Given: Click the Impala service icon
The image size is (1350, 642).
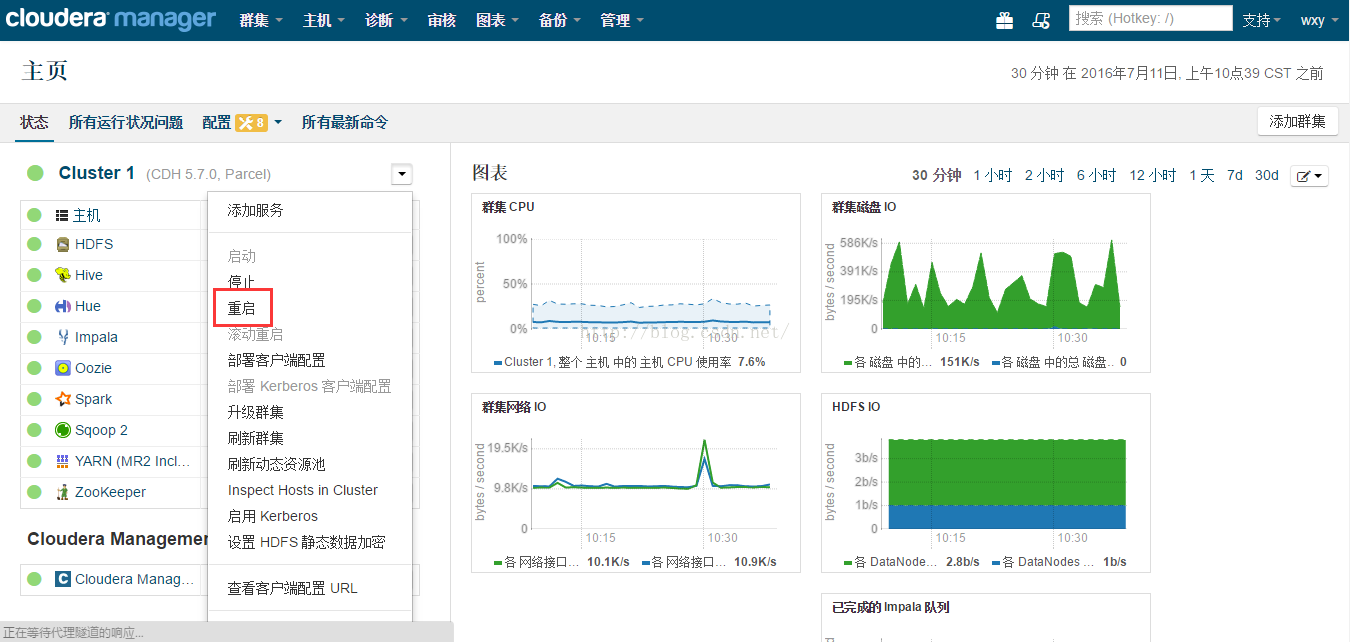Looking at the screenshot, I should coord(63,337).
